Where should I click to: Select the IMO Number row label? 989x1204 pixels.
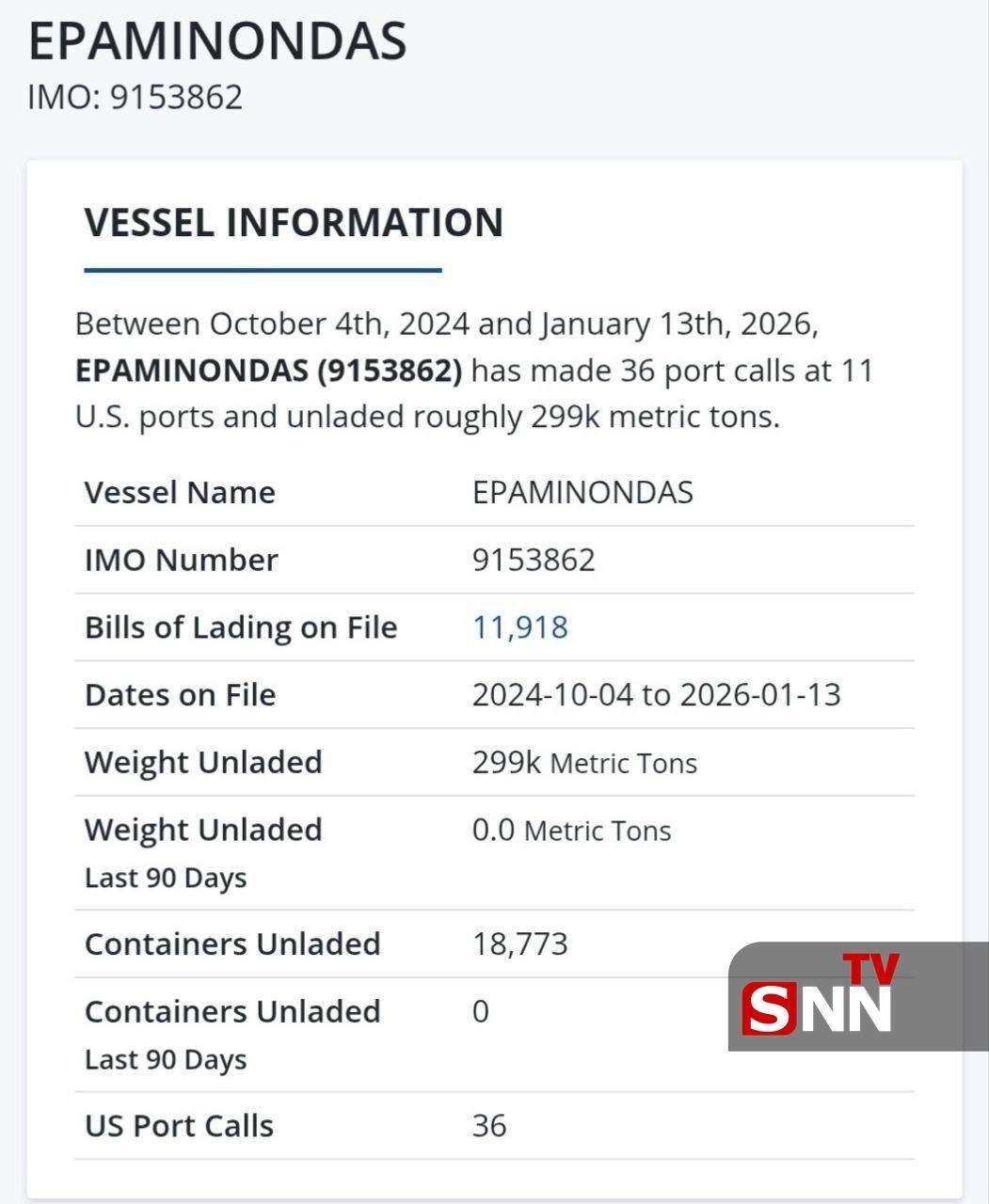(182, 561)
